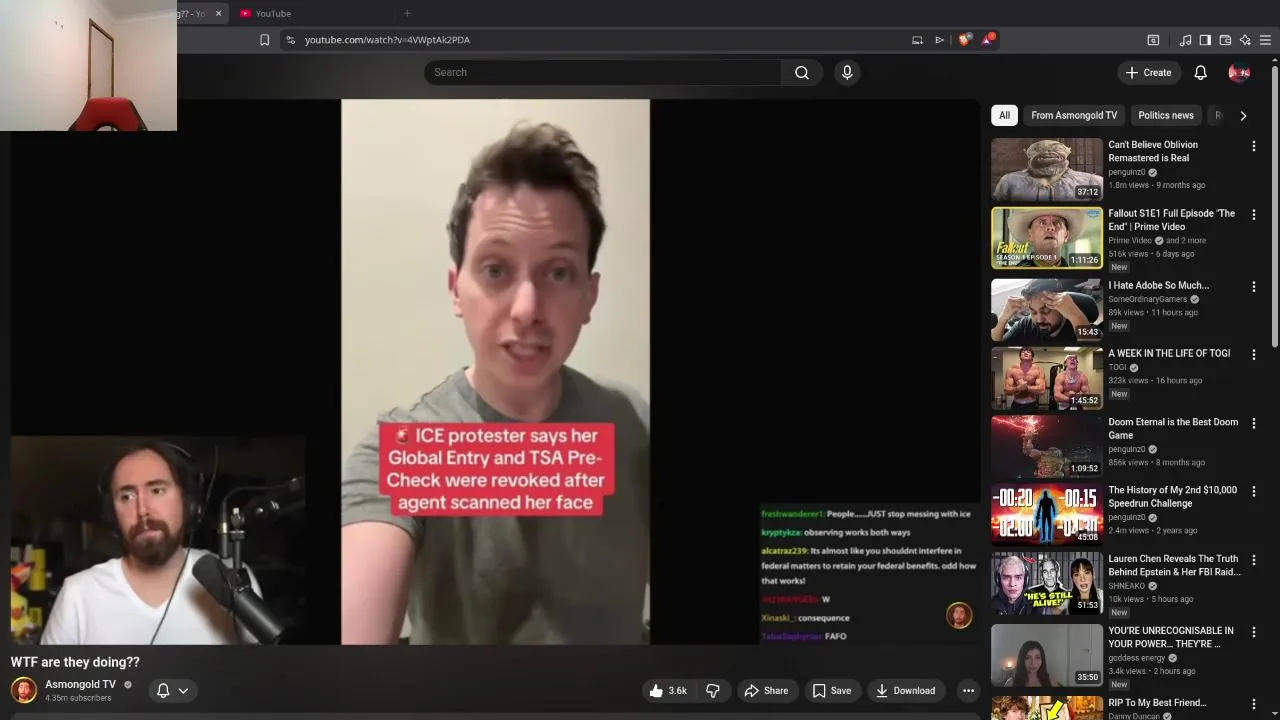
Task: Open the $10,000 Speedrun Challenge thumbnail
Action: click(x=1046, y=514)
